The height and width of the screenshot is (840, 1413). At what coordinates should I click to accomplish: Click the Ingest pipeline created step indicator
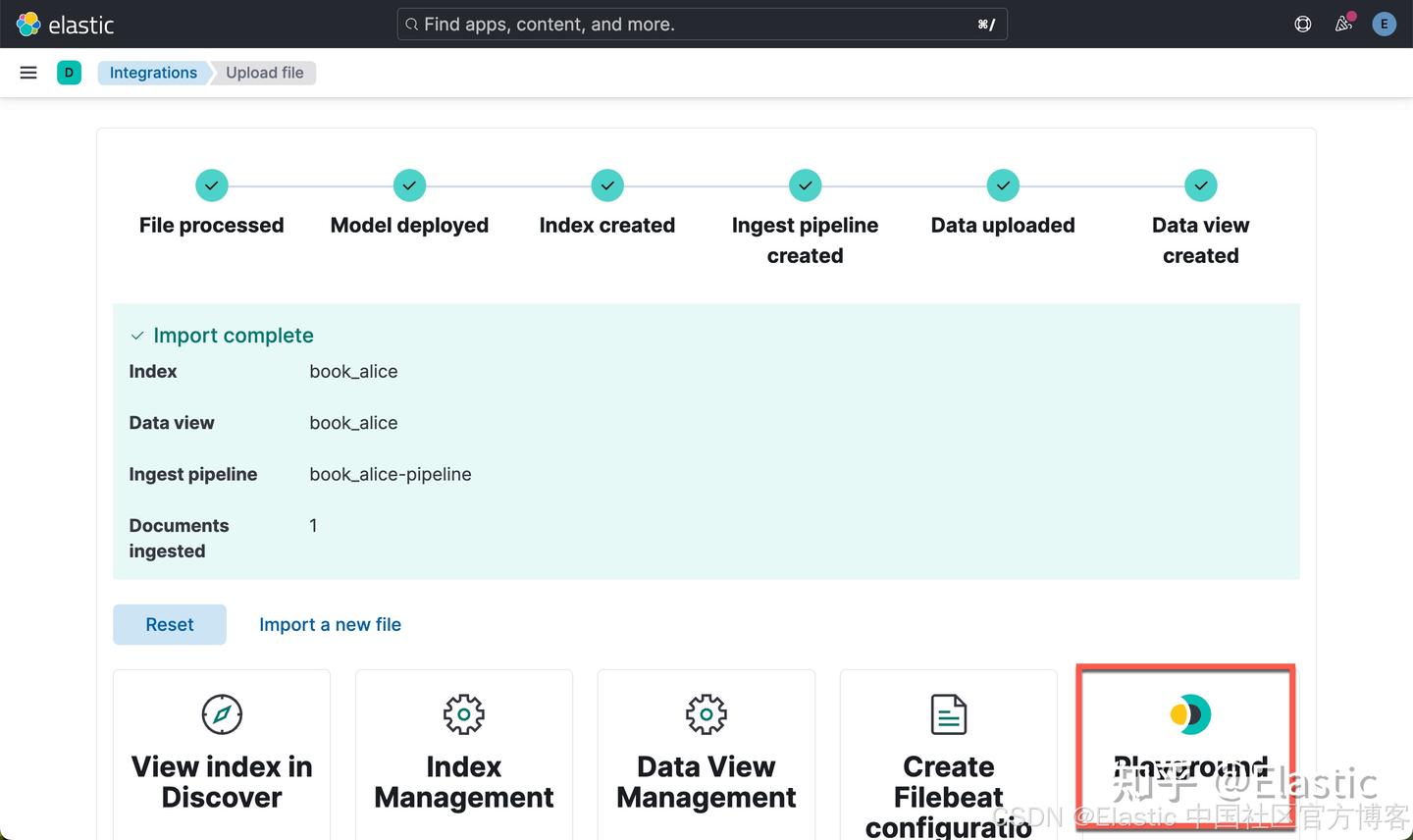(x=805, y=184)
